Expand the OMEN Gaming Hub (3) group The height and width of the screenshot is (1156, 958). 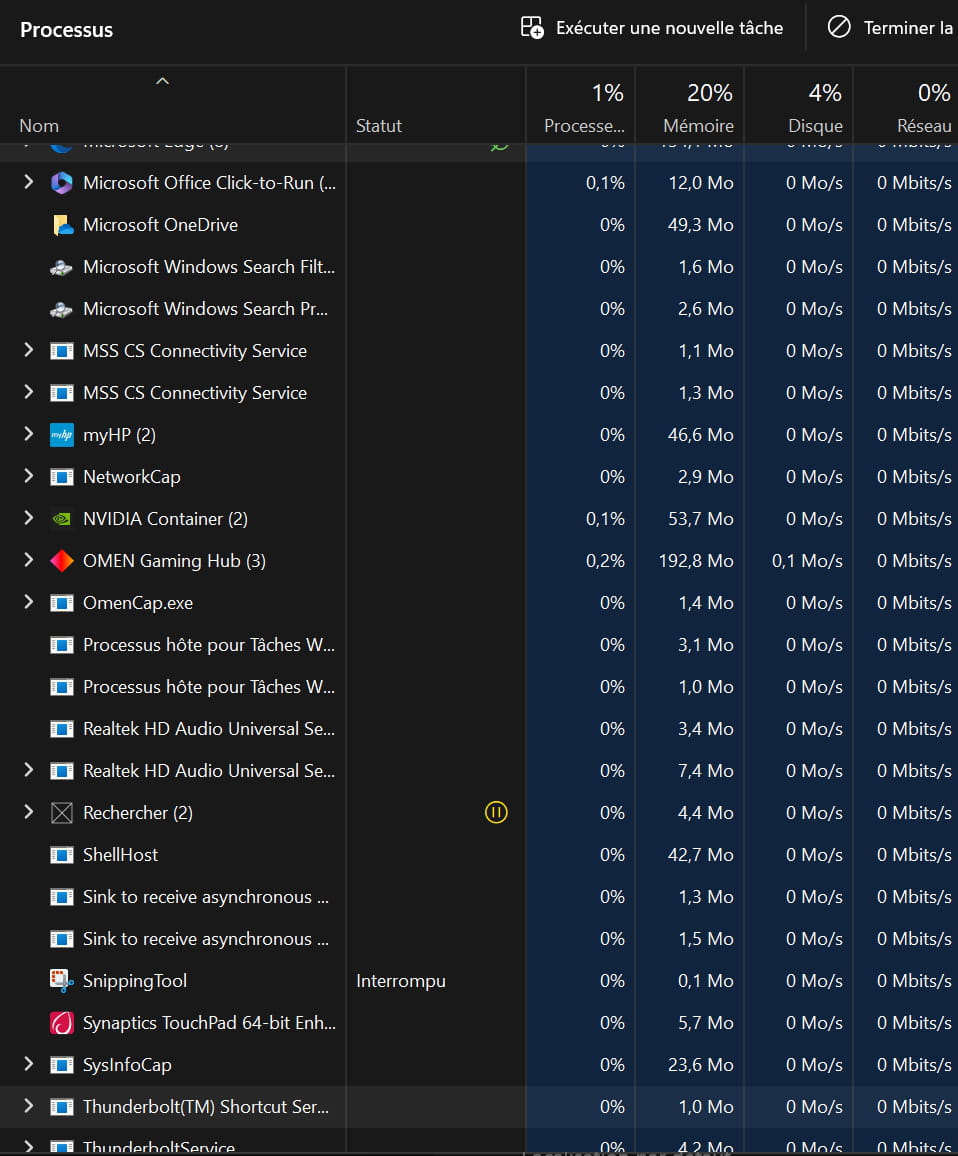[x=28, y=560]
